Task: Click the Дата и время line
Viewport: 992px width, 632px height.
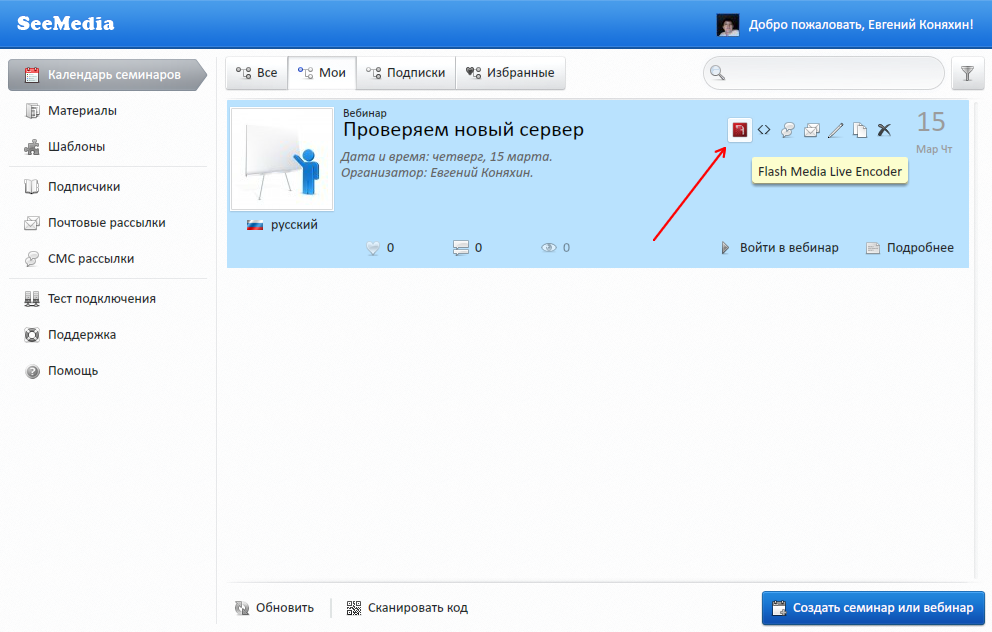Action: (447, 156)
